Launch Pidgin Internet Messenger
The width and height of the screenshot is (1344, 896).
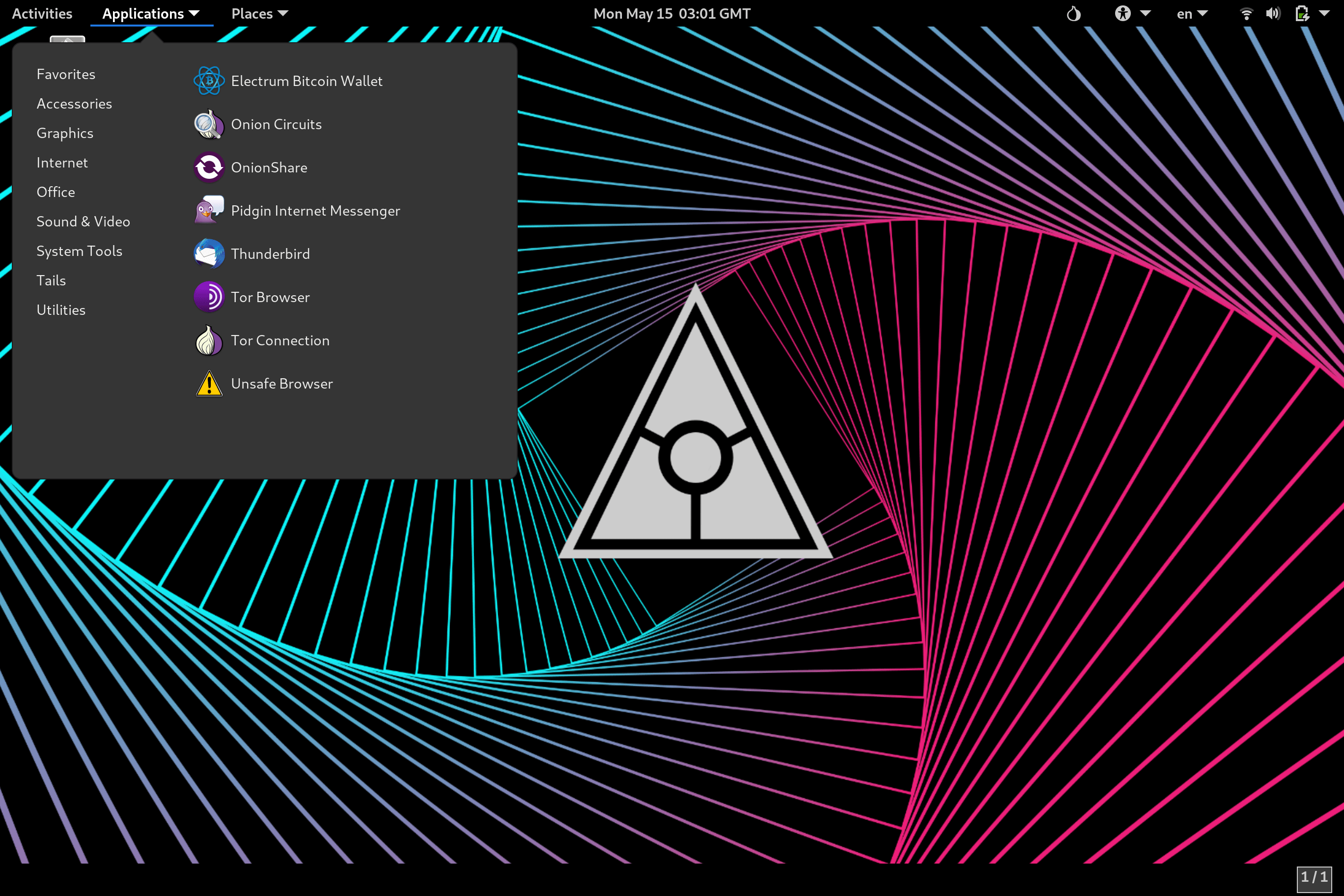click(315, 211)
